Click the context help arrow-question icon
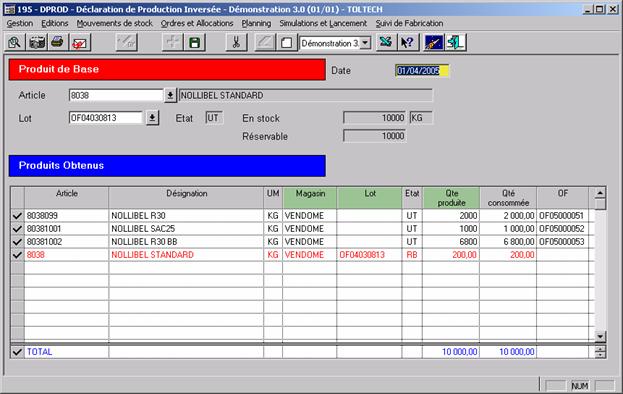Image resolution: width=623 pixels, height=394 pixels. coord(408,42)
